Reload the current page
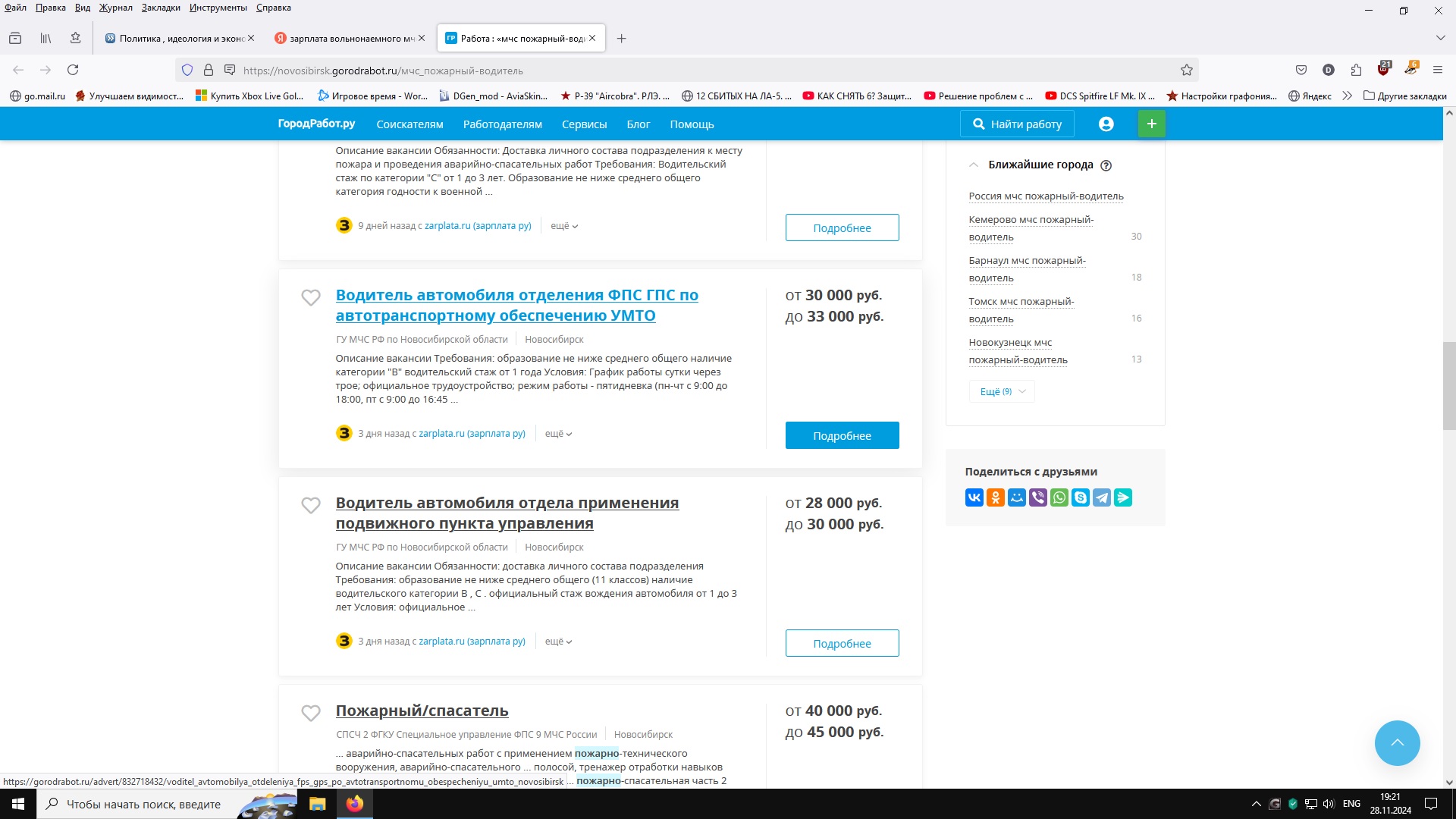 pyautogui.click(x=73, y=70)
